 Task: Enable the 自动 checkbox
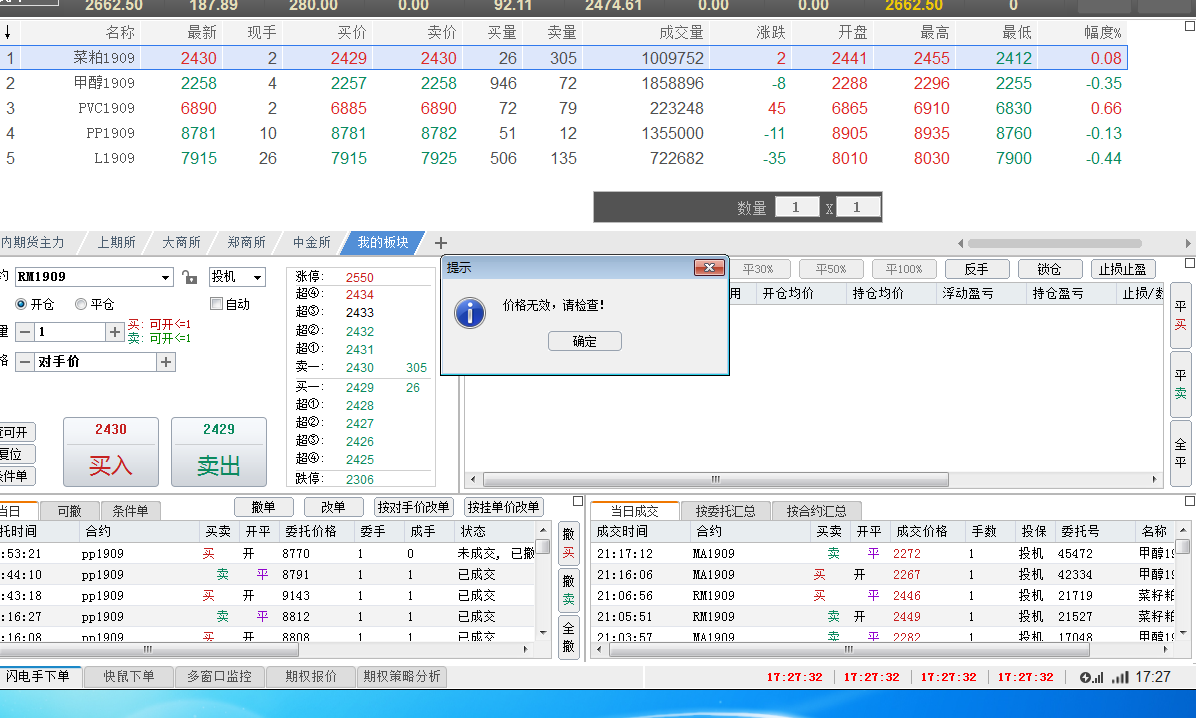tap(217, 304)
